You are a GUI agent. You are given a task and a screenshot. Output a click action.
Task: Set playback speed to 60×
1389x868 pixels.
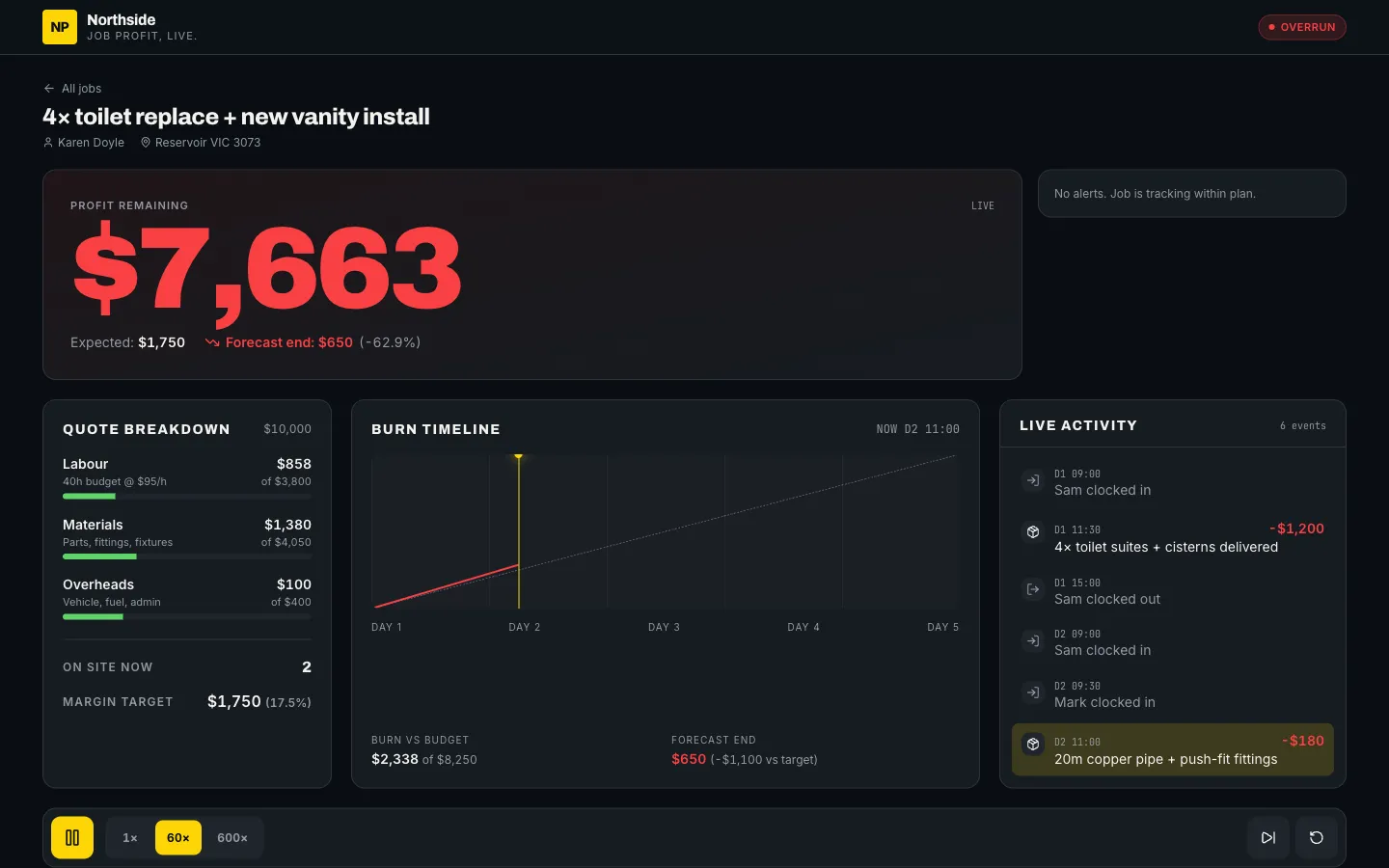click(x=178, y=837)
